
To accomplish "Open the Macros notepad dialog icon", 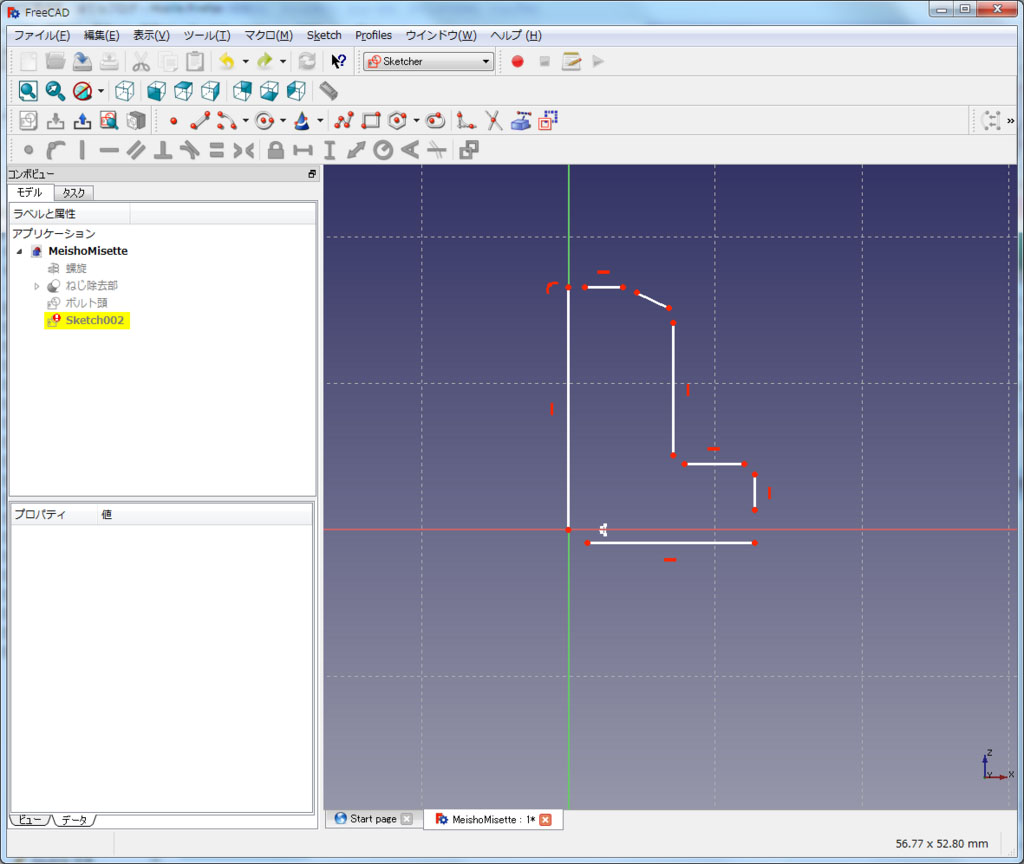I will [571, 61].
